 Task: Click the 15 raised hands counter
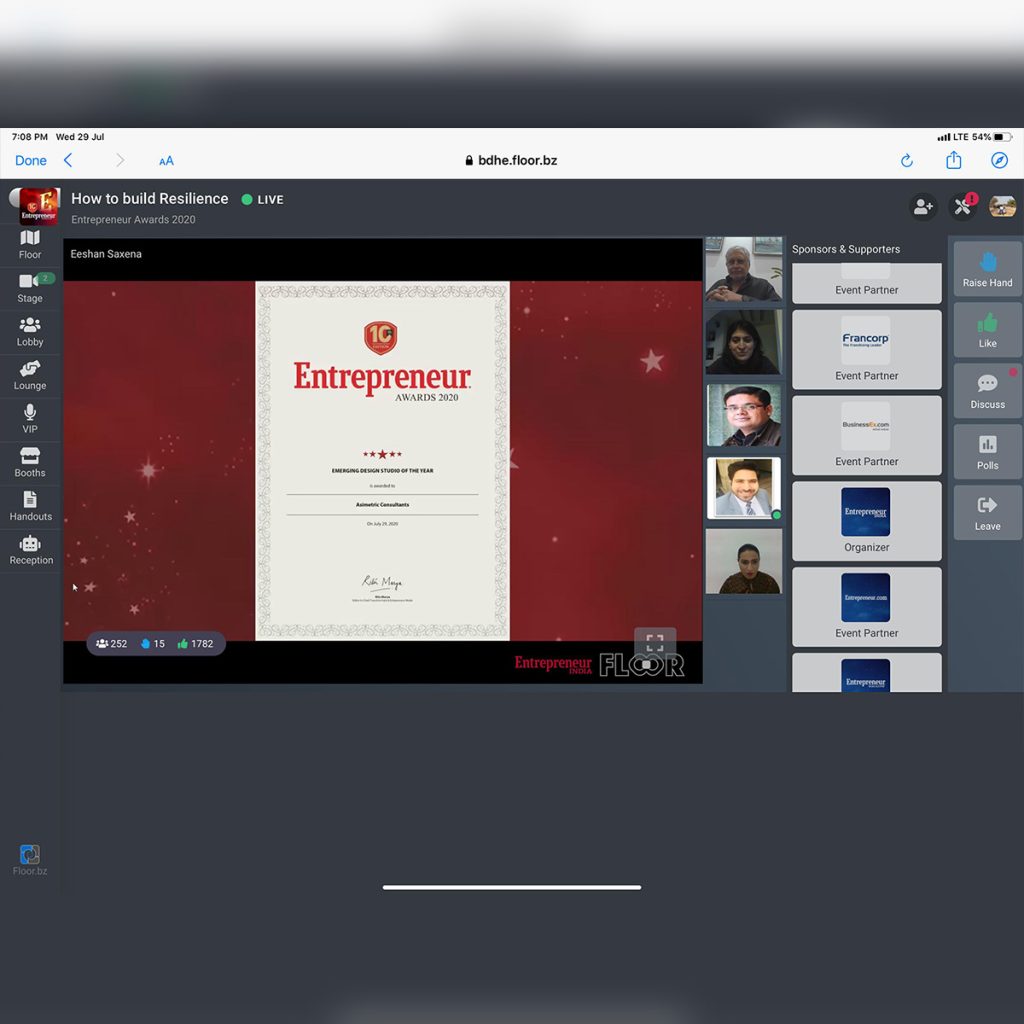point(153,644)
